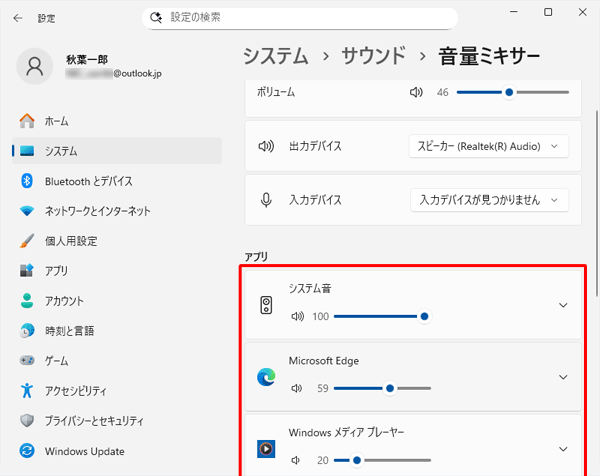Mute Windows メディア プレーヤー speaker icon
The height and width of the screenshot is (476, 600).
296,460
